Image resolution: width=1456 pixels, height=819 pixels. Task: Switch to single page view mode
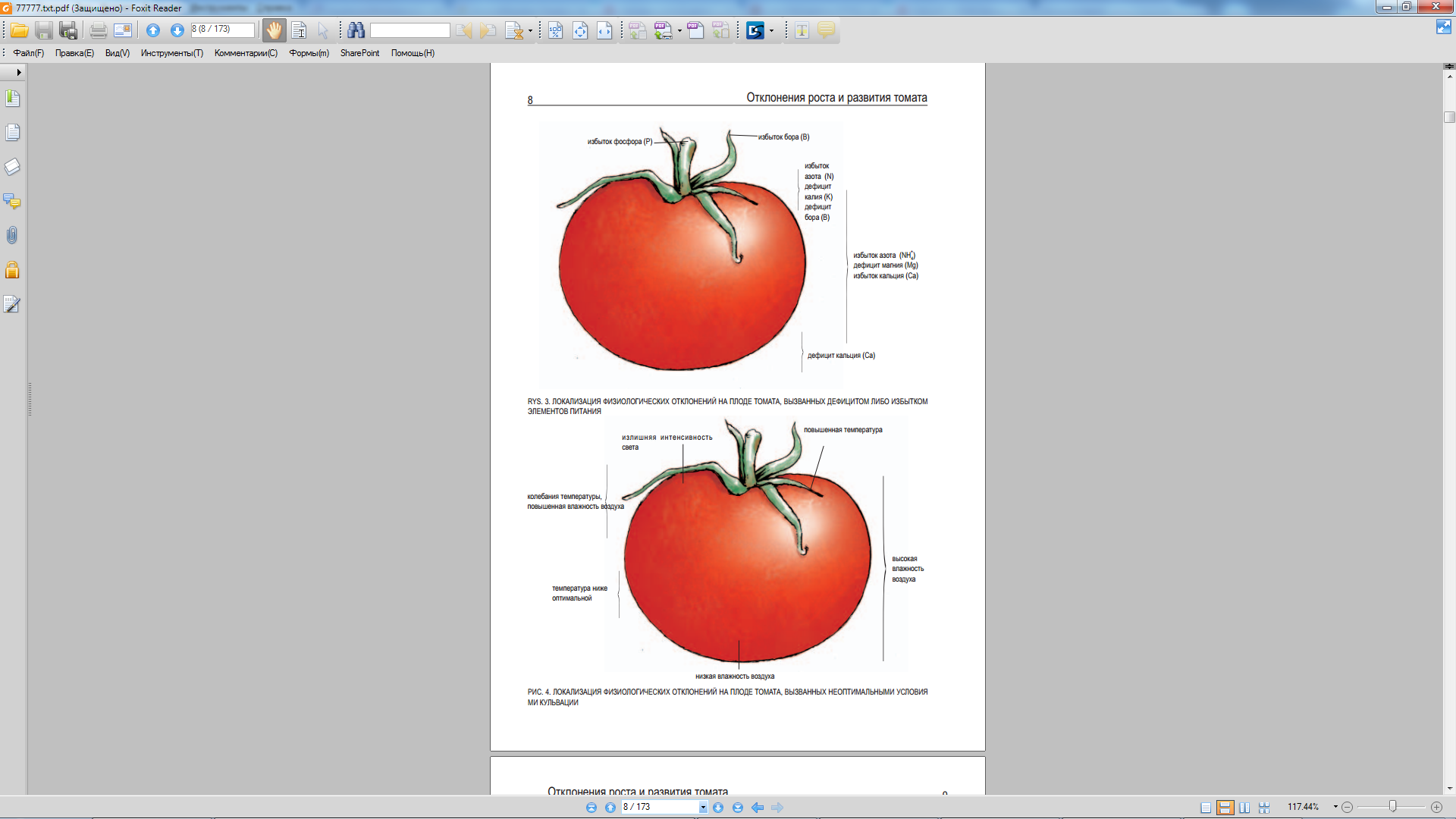point(1206,808)
